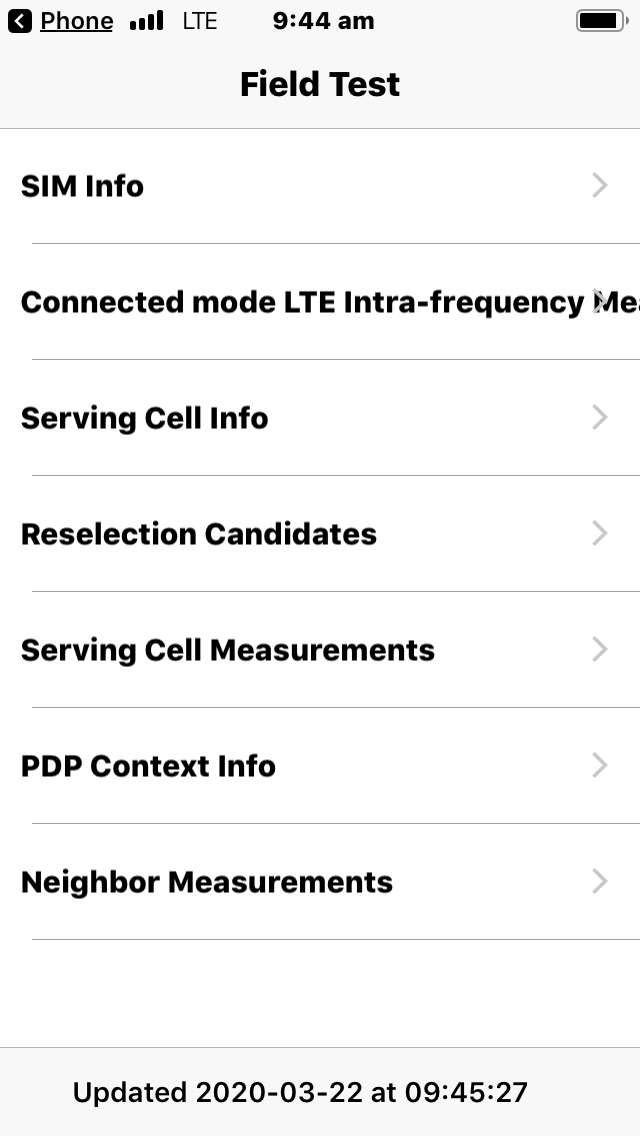This screenshot has height=1136, width=640.
Task: Tap chevron on Connected mode LTE row
Action: tap(600, 302)
